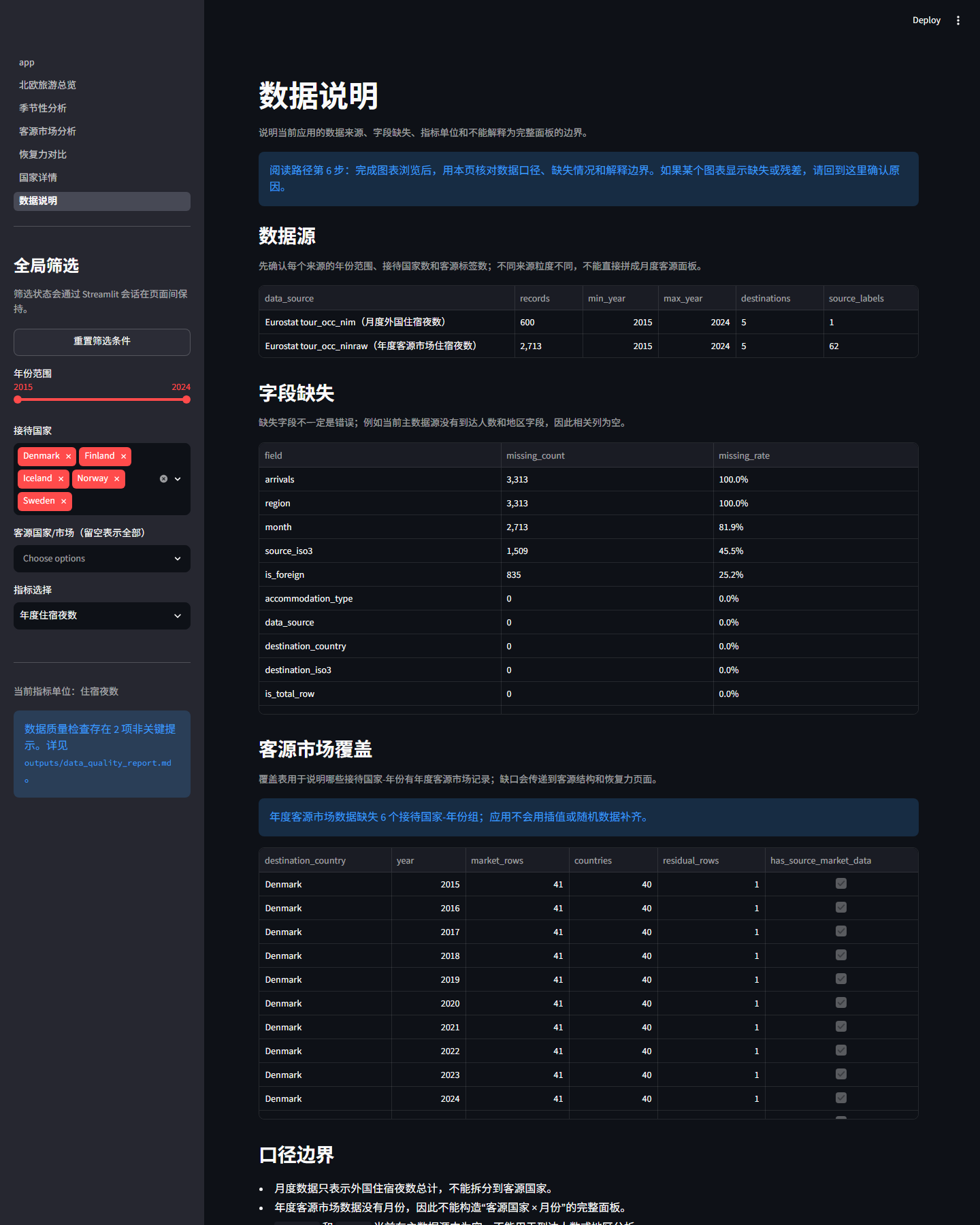The image size is (980, 1225).
Task: Sort by the missing_count column header
Action: pos(607,455)
